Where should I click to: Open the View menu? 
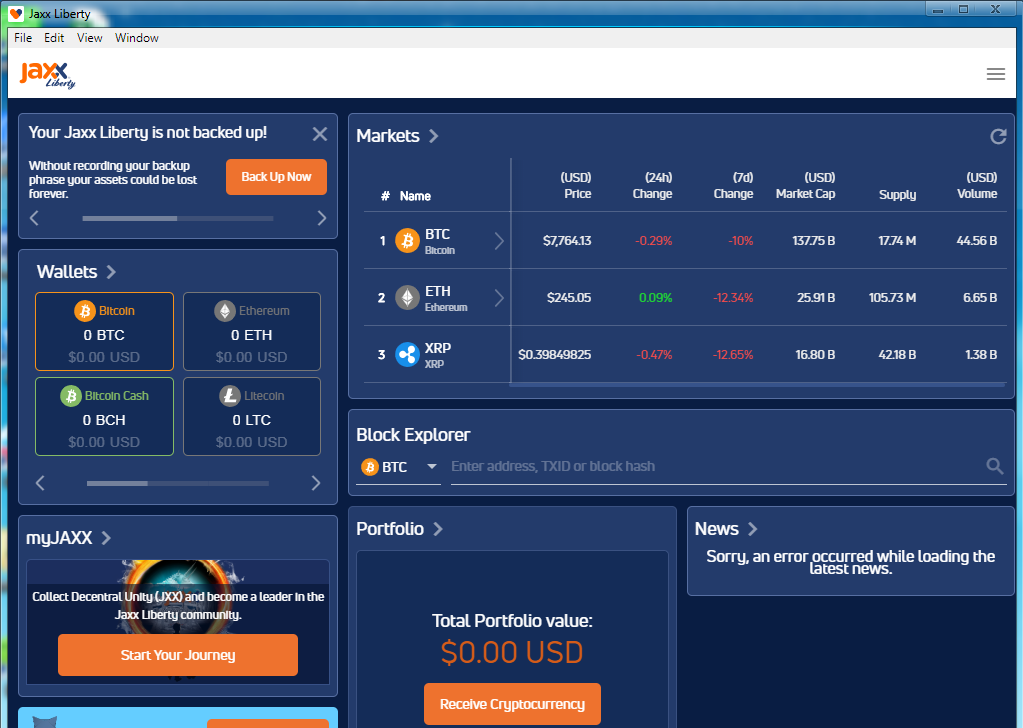point(89,38)
